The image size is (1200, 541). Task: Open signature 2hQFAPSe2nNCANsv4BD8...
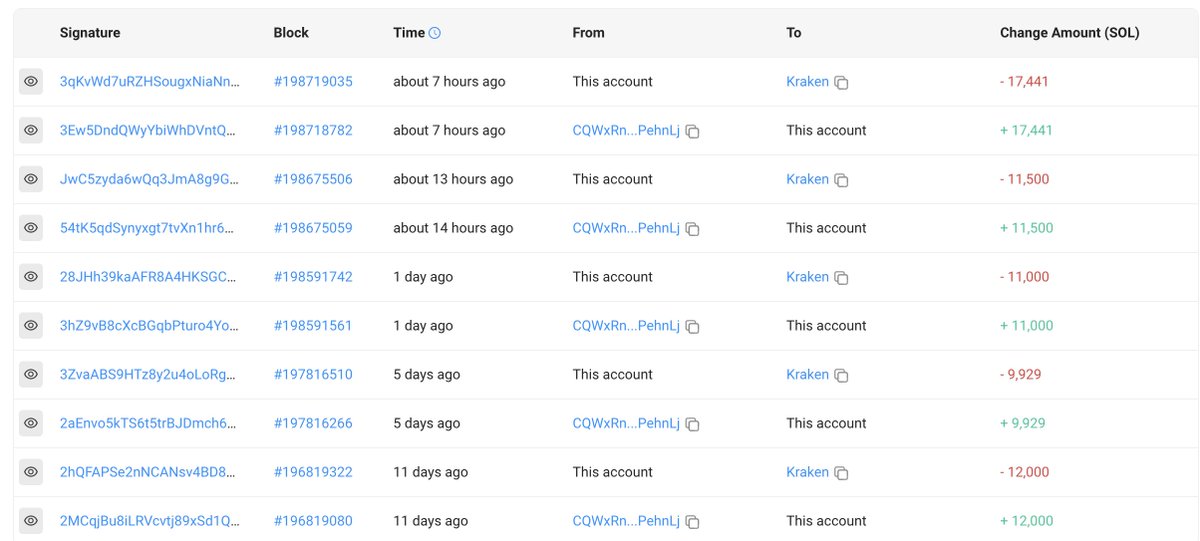click(x=150, y=472)
